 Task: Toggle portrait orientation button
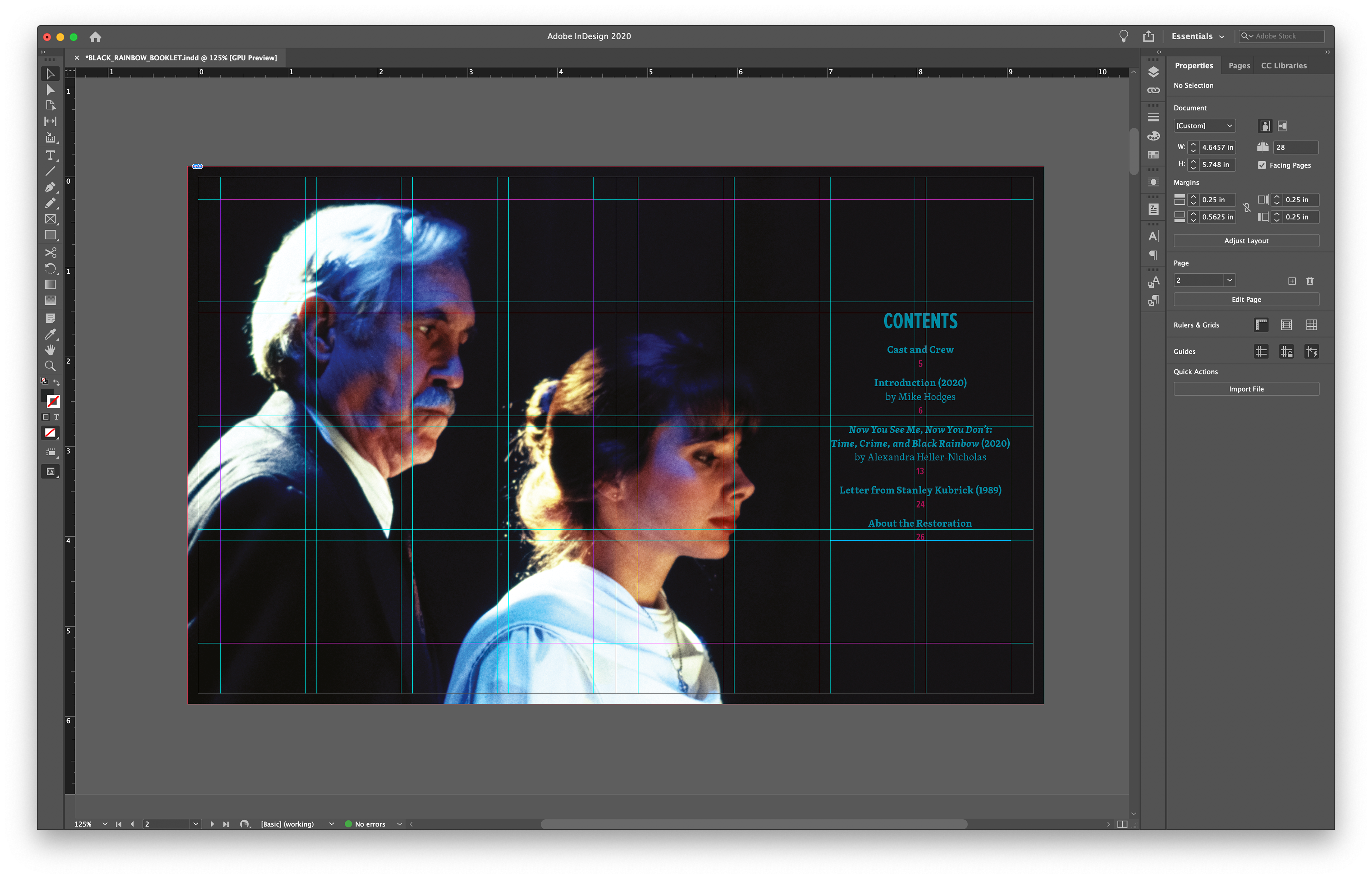pyautogui.click(x=1265, y=126)
